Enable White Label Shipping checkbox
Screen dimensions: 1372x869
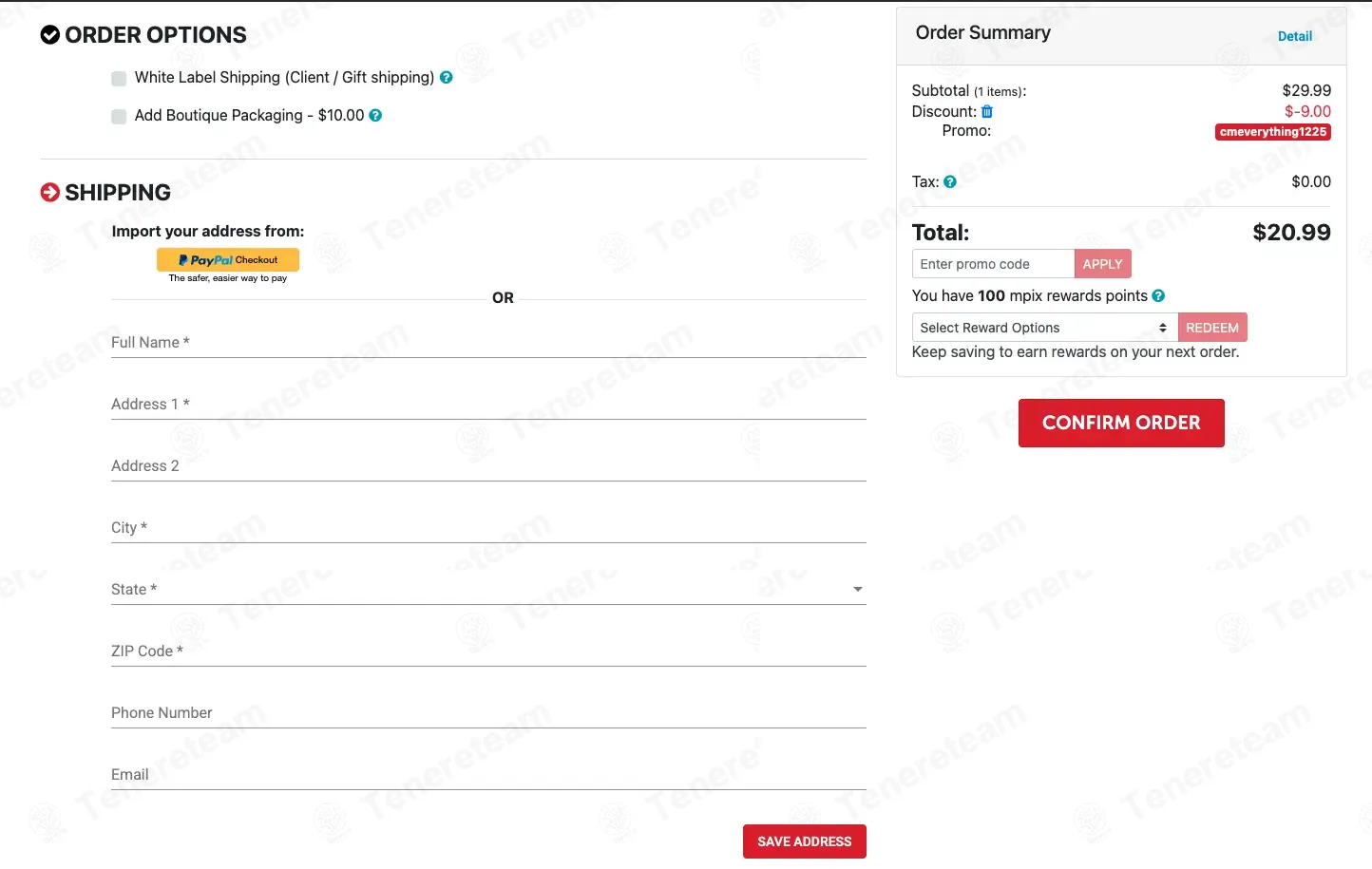[x=119, y=79]
